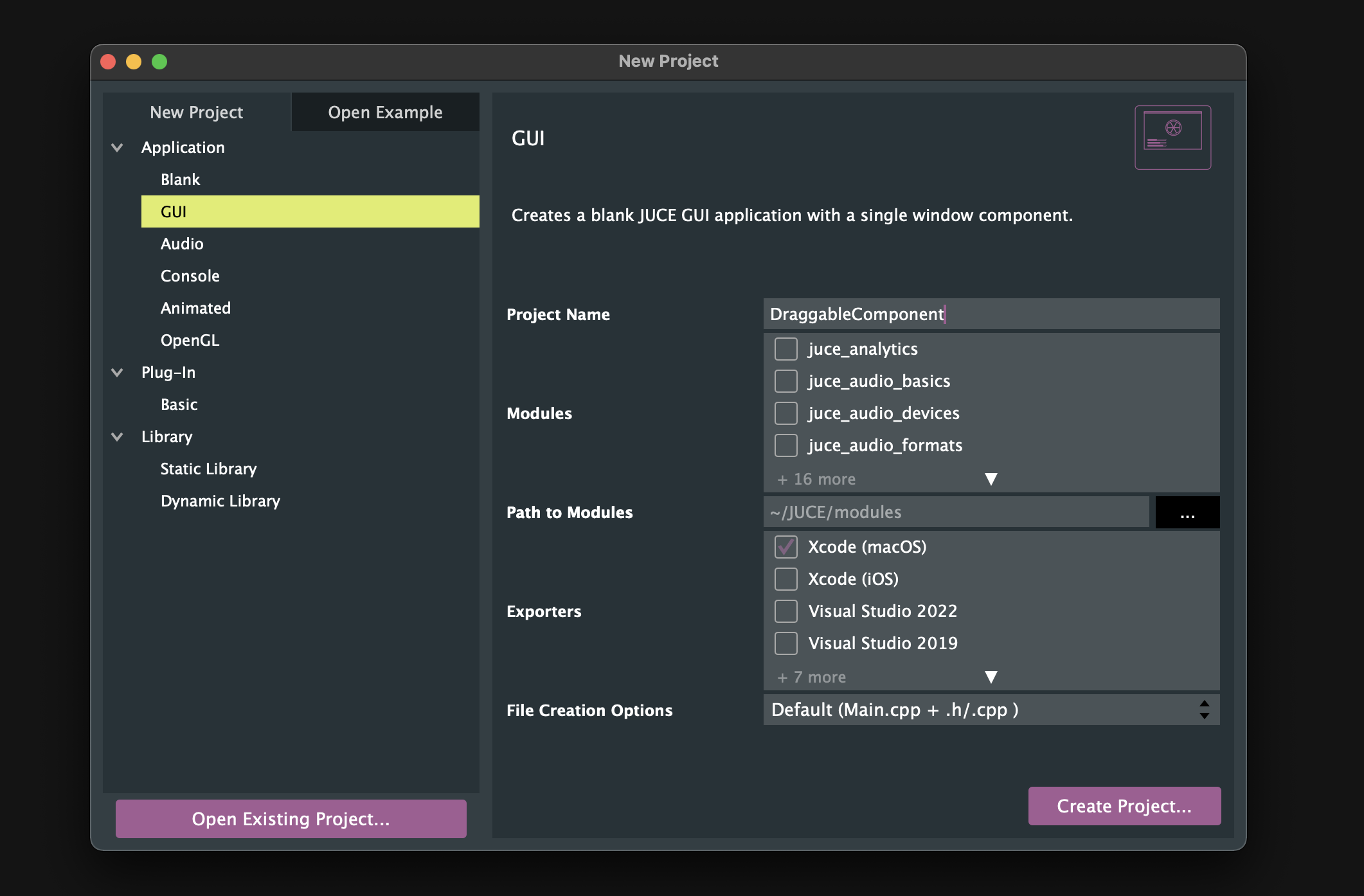This screenshot has height=896, width=1364.
Task: Click the Path to Modules text field
Action: click(956, 512)
